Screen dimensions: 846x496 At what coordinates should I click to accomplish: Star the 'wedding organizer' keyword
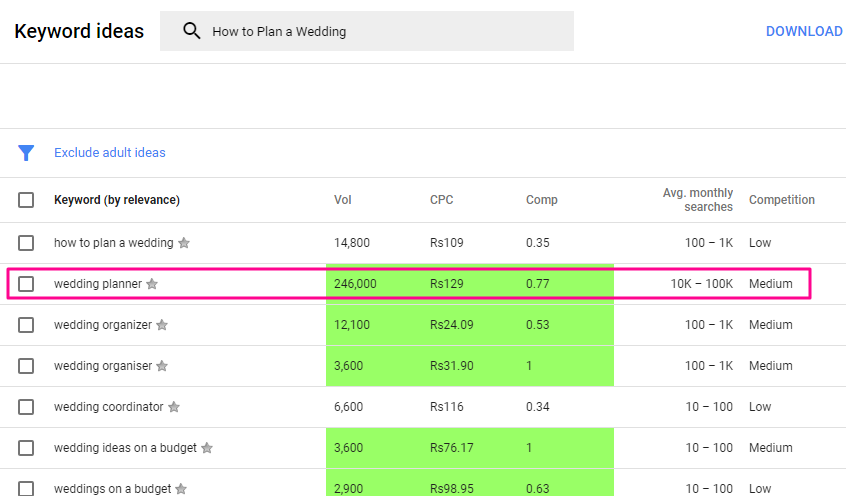click(x=162, y=325)
